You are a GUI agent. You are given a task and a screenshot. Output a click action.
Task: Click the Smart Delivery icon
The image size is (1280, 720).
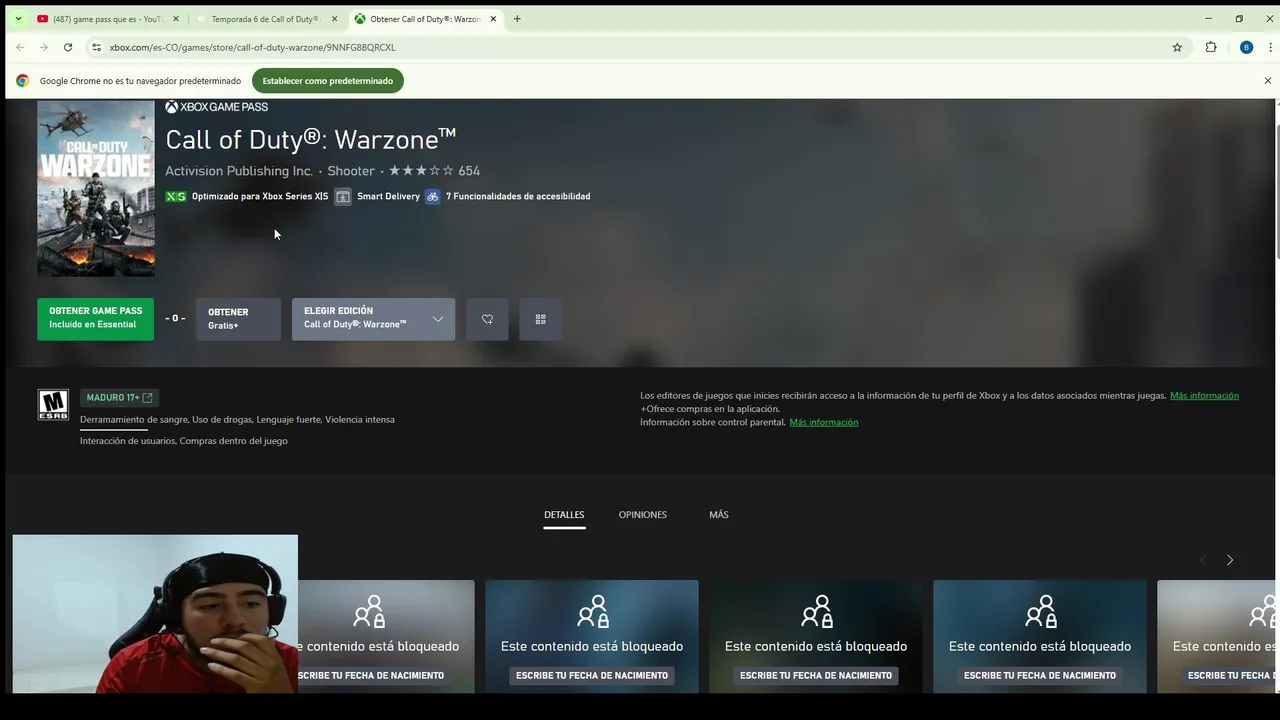[343, 196]
